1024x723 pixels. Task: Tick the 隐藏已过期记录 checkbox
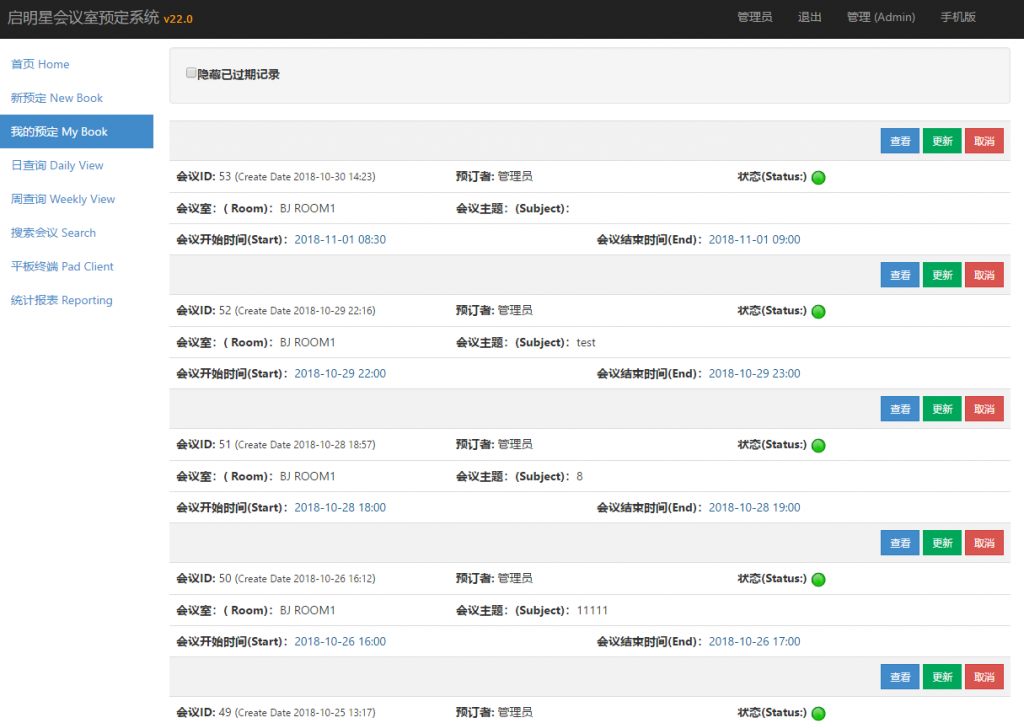(191, 73)
